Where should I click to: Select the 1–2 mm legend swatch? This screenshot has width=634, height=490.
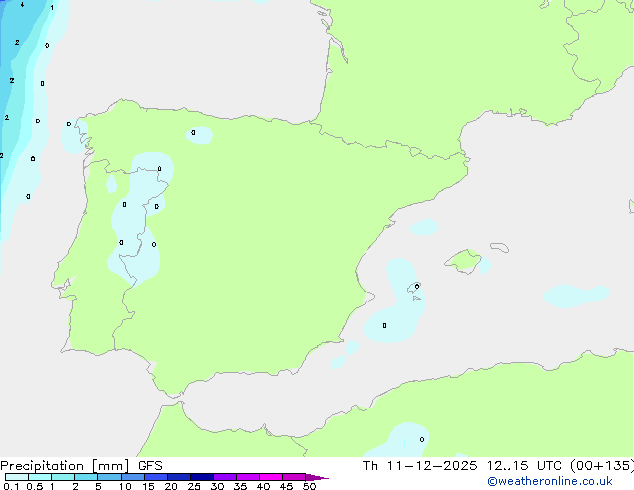coord(63,477)
